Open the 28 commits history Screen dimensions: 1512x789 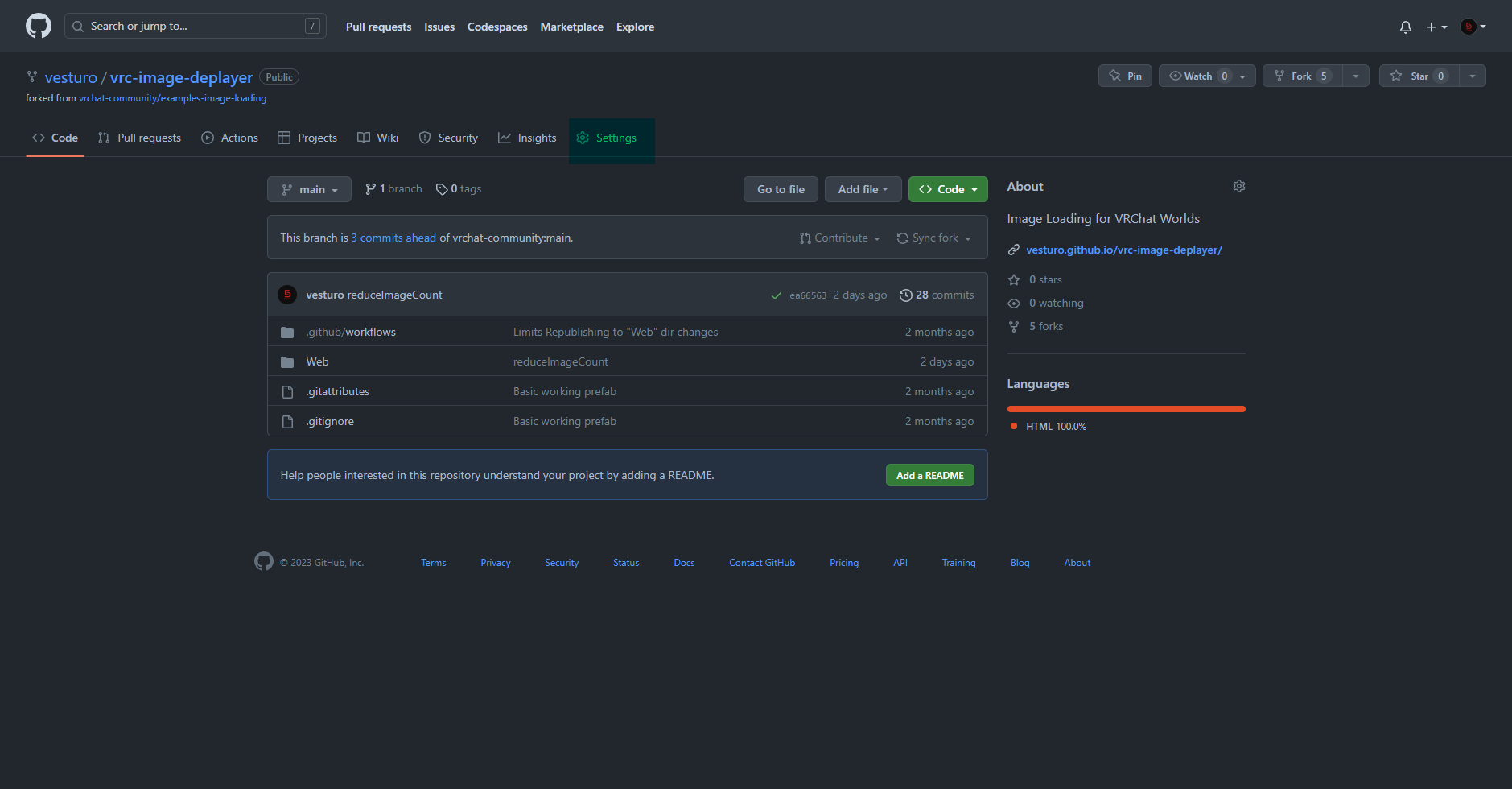click(x=937, y=295)
